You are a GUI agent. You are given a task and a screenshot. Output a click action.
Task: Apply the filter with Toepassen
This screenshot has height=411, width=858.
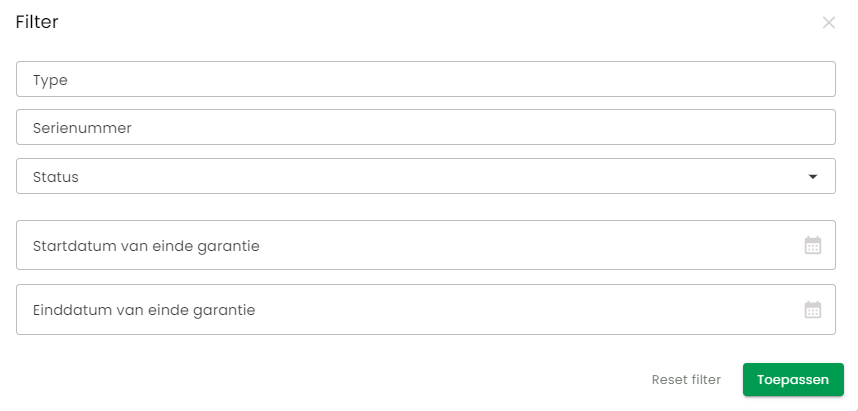[793, 380]
